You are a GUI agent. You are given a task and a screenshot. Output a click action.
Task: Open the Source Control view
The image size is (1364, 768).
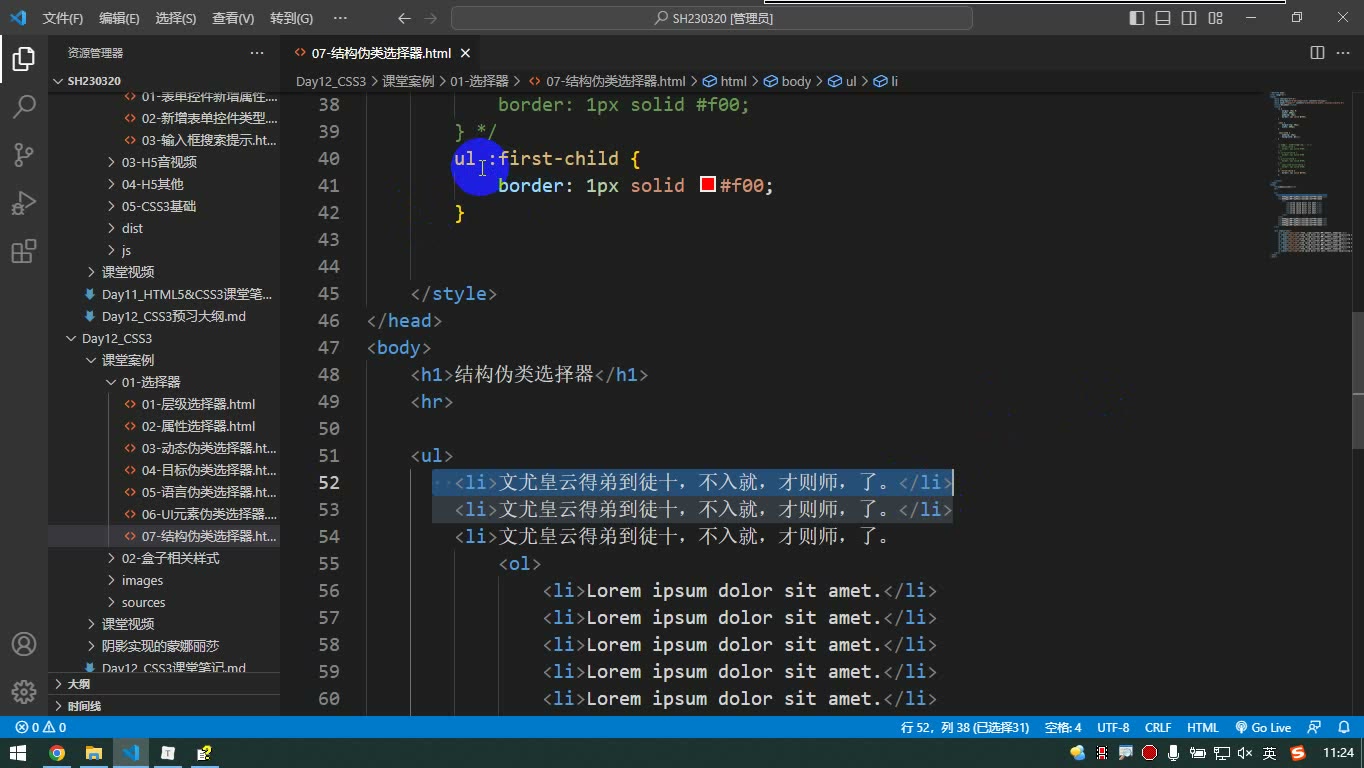(x=24, y=154)
